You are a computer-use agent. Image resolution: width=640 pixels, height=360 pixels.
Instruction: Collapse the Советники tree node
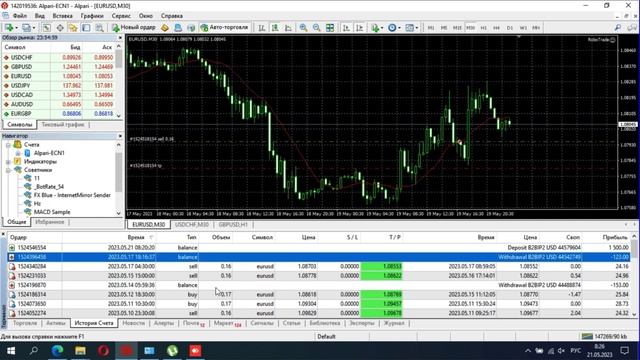tap(8, 170)
